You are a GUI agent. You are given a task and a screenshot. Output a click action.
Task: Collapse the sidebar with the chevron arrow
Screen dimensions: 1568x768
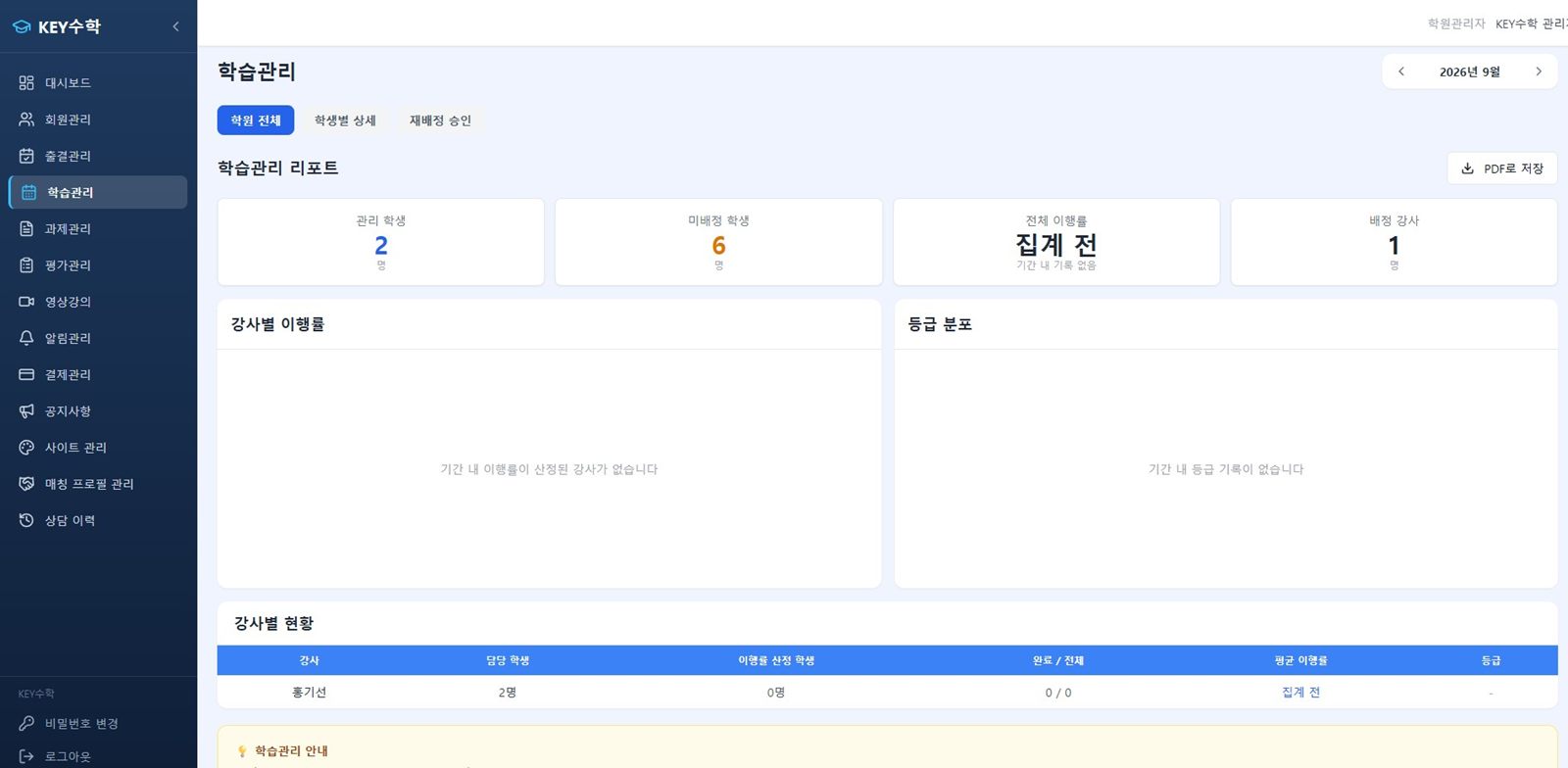(175, 26)
